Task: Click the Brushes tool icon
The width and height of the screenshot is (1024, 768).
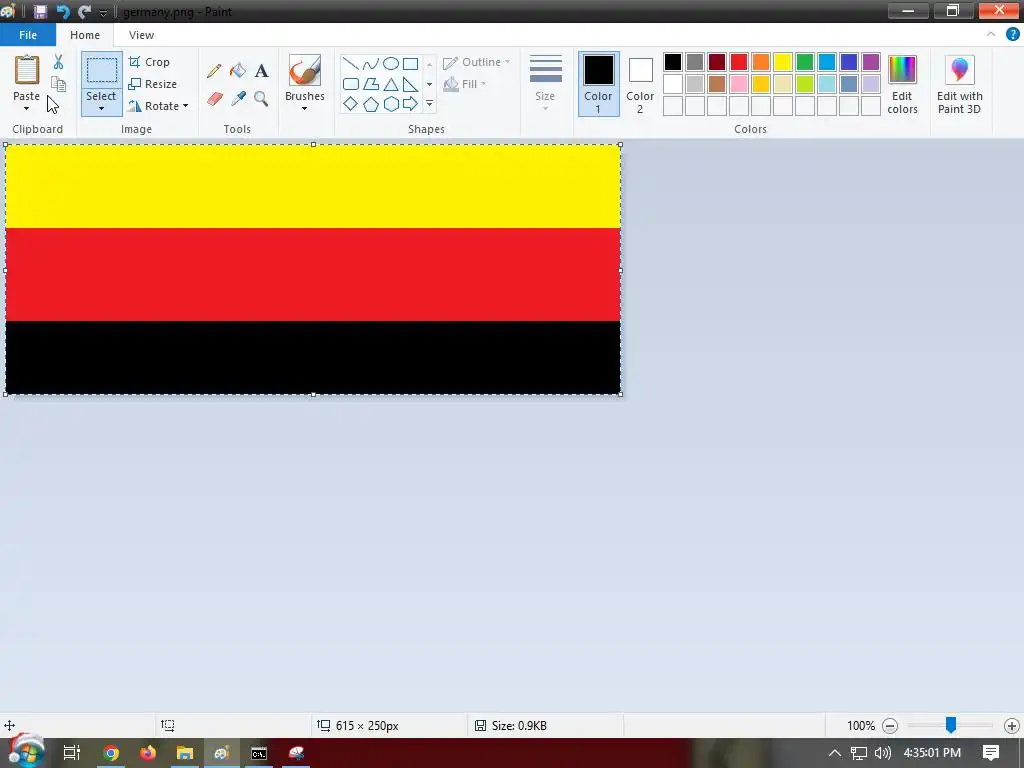Action: coord(305,71)
